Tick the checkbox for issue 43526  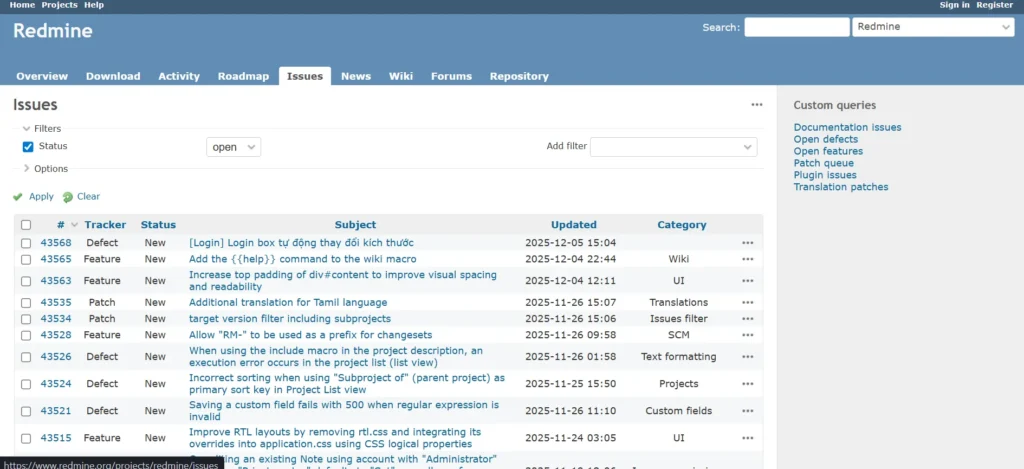(x=25, y=357)
